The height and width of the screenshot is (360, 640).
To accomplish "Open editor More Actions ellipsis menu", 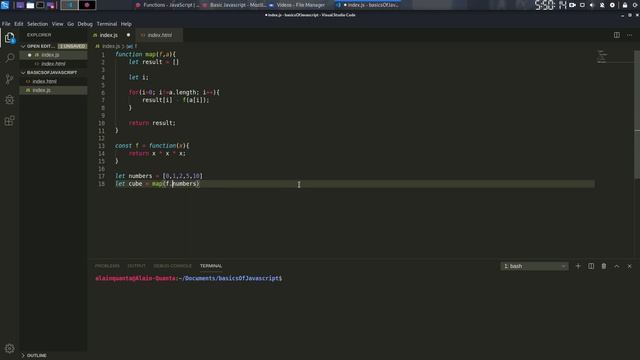I will coord(629,35).
